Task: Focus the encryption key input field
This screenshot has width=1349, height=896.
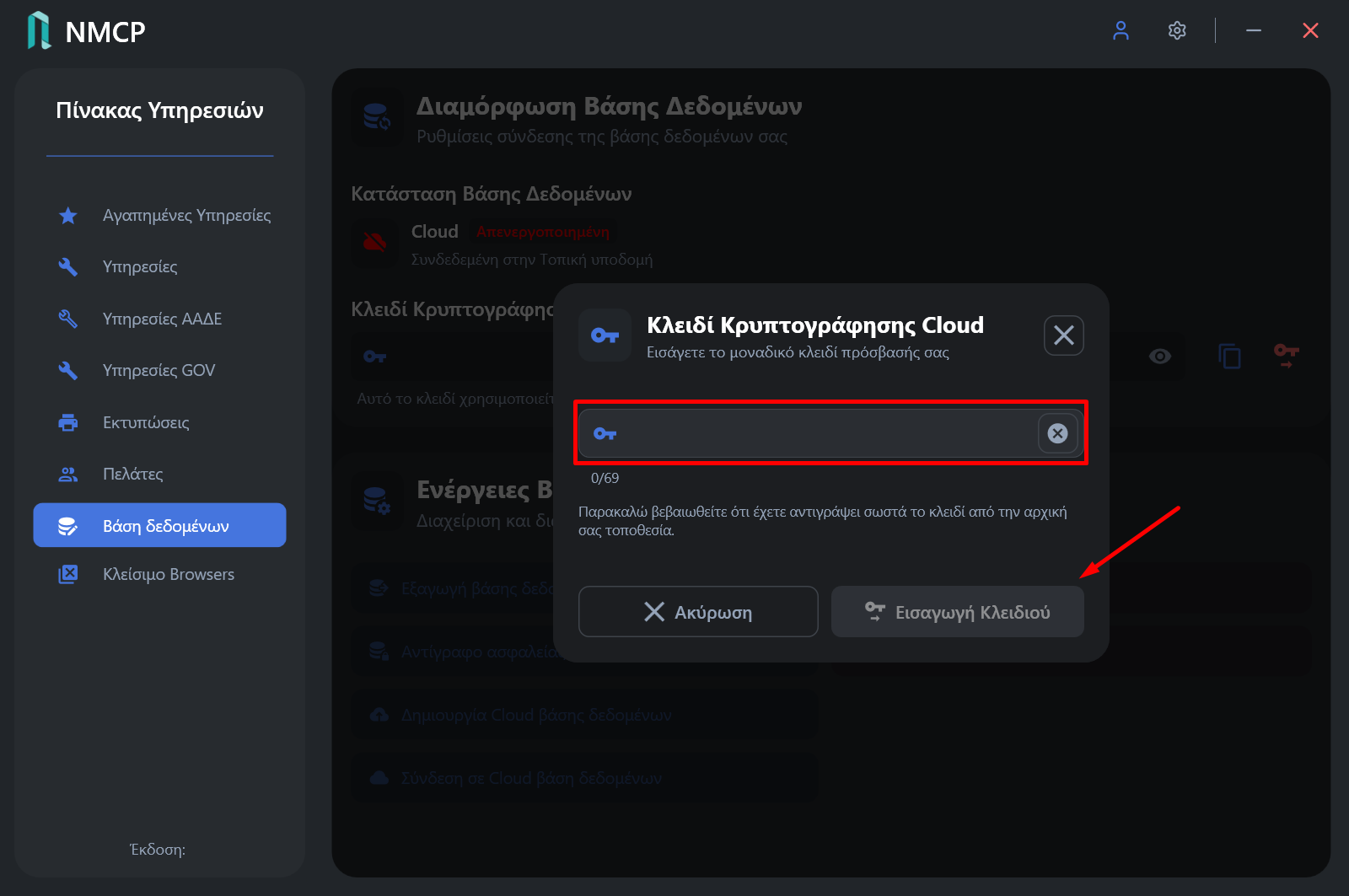Action: coord(830,433)
